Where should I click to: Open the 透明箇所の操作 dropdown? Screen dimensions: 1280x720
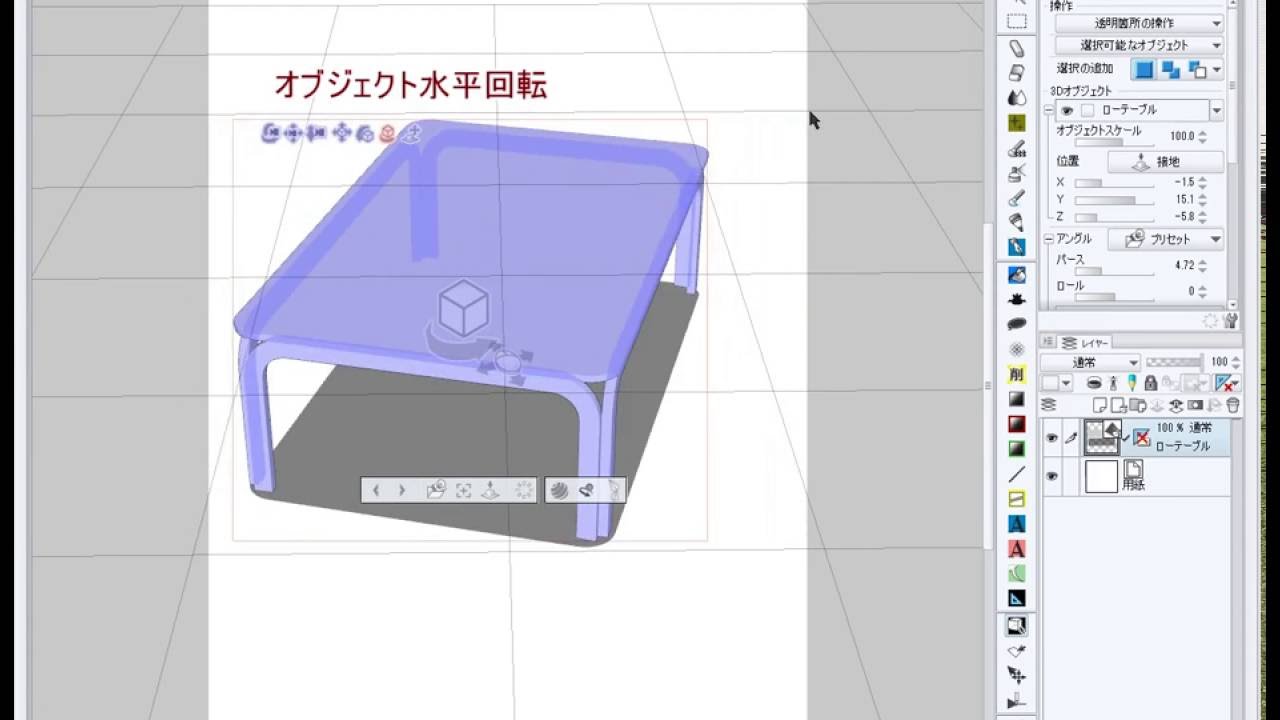1139,22
